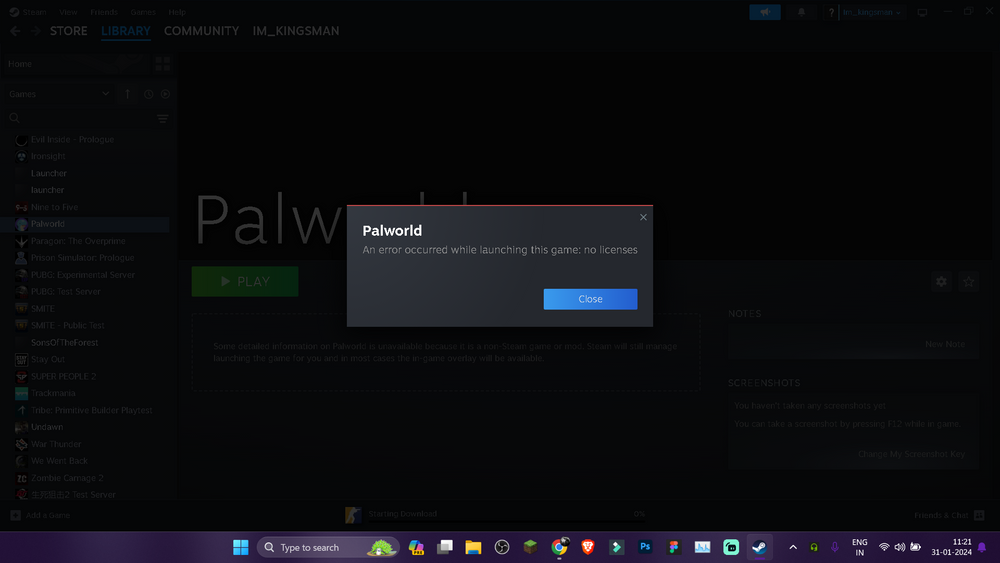Switch to the LIBRARY tab
Viewport: 1000px width, 563px height.
click(126, 31)
